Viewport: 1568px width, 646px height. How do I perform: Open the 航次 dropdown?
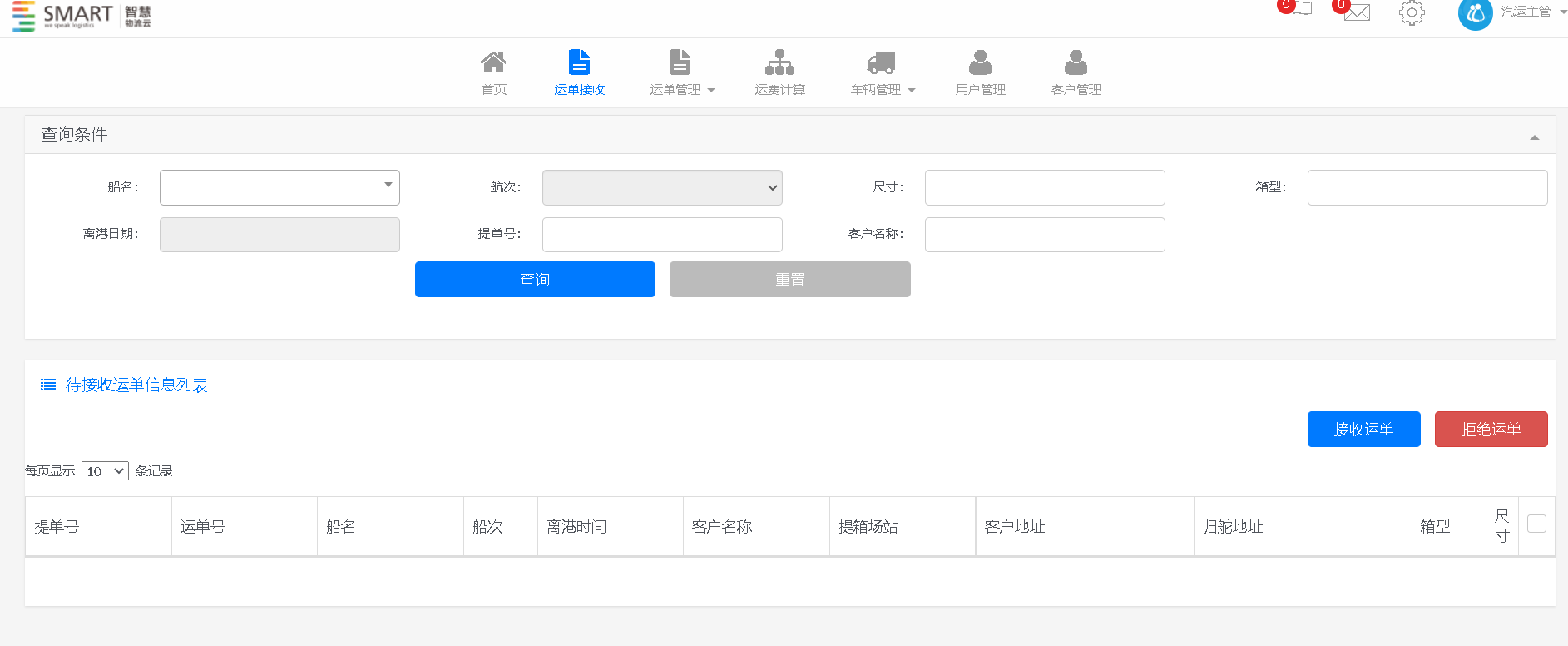662,187
